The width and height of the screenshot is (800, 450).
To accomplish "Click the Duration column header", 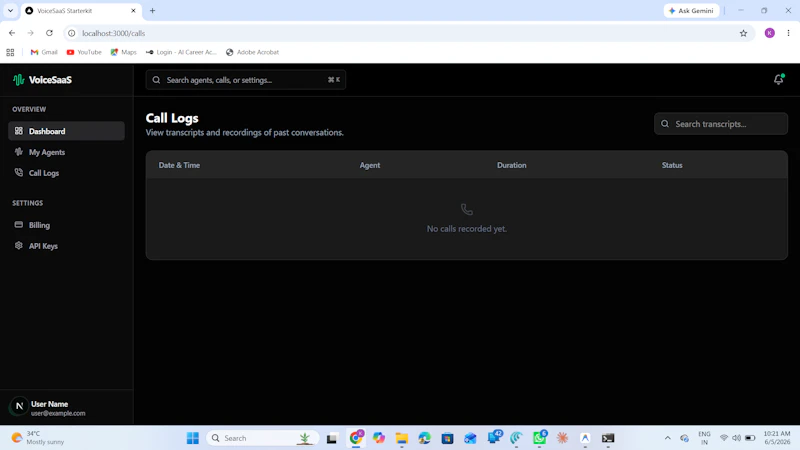I will pos(512,165).
